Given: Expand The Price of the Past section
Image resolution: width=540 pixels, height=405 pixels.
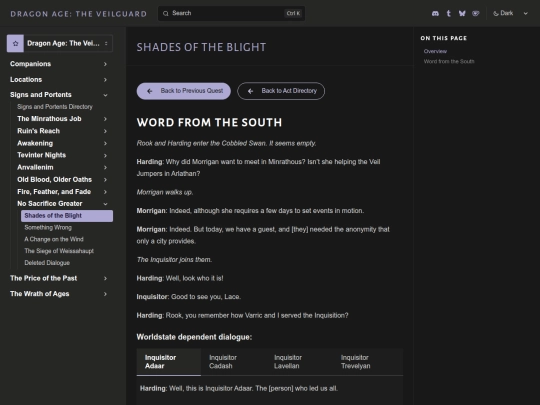Looking at the screenshot, I should tap(59, 278).
